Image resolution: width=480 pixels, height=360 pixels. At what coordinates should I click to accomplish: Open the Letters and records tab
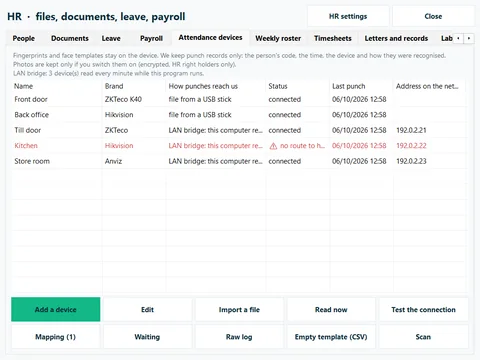(396, 38)
